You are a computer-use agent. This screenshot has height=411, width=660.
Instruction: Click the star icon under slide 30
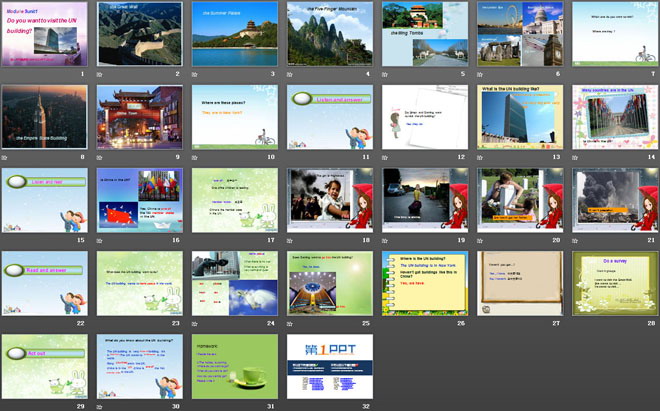[100, 407]
